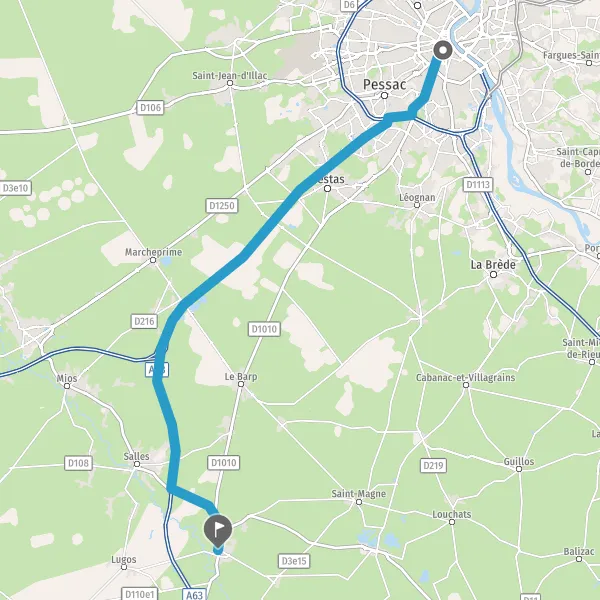Screen dimensions: 600x600
Task: Click the route start circle marker in Bordeaux
Action: [443, 50]
